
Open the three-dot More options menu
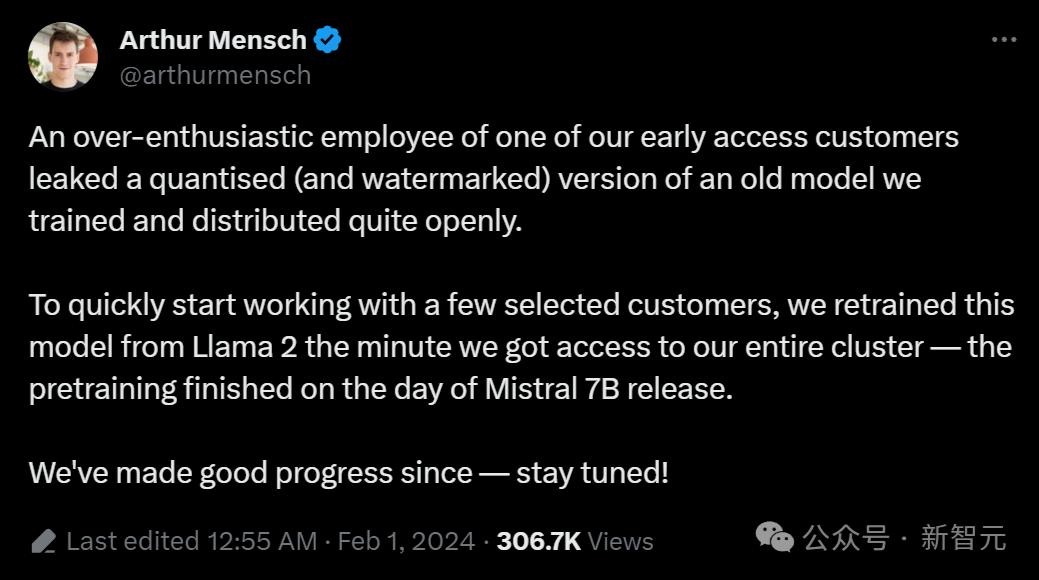point(1003,40)
